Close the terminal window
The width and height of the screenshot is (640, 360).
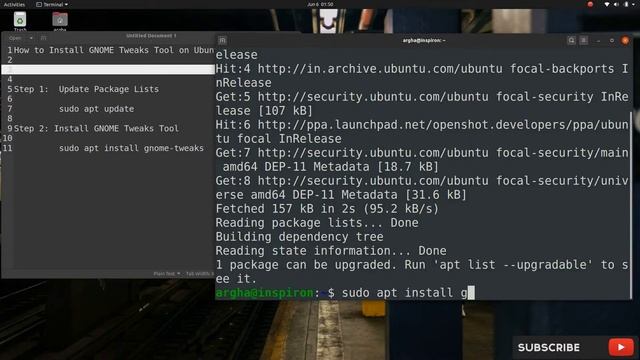pyautogui.click(x=625, y=40)
